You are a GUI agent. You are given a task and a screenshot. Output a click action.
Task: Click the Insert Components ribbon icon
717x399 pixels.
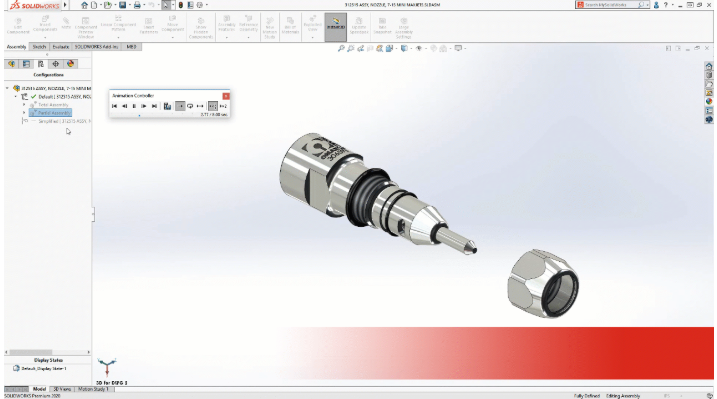pos(45,24)
